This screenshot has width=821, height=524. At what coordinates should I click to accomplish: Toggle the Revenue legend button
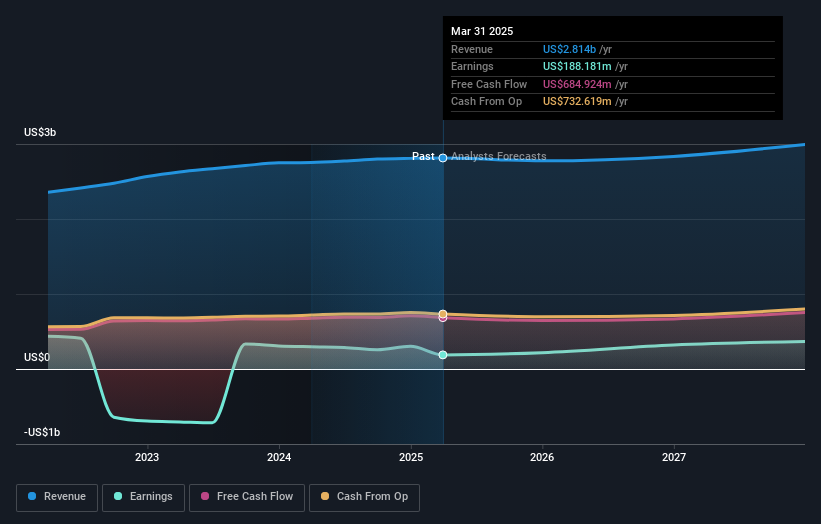click(57, 497)
